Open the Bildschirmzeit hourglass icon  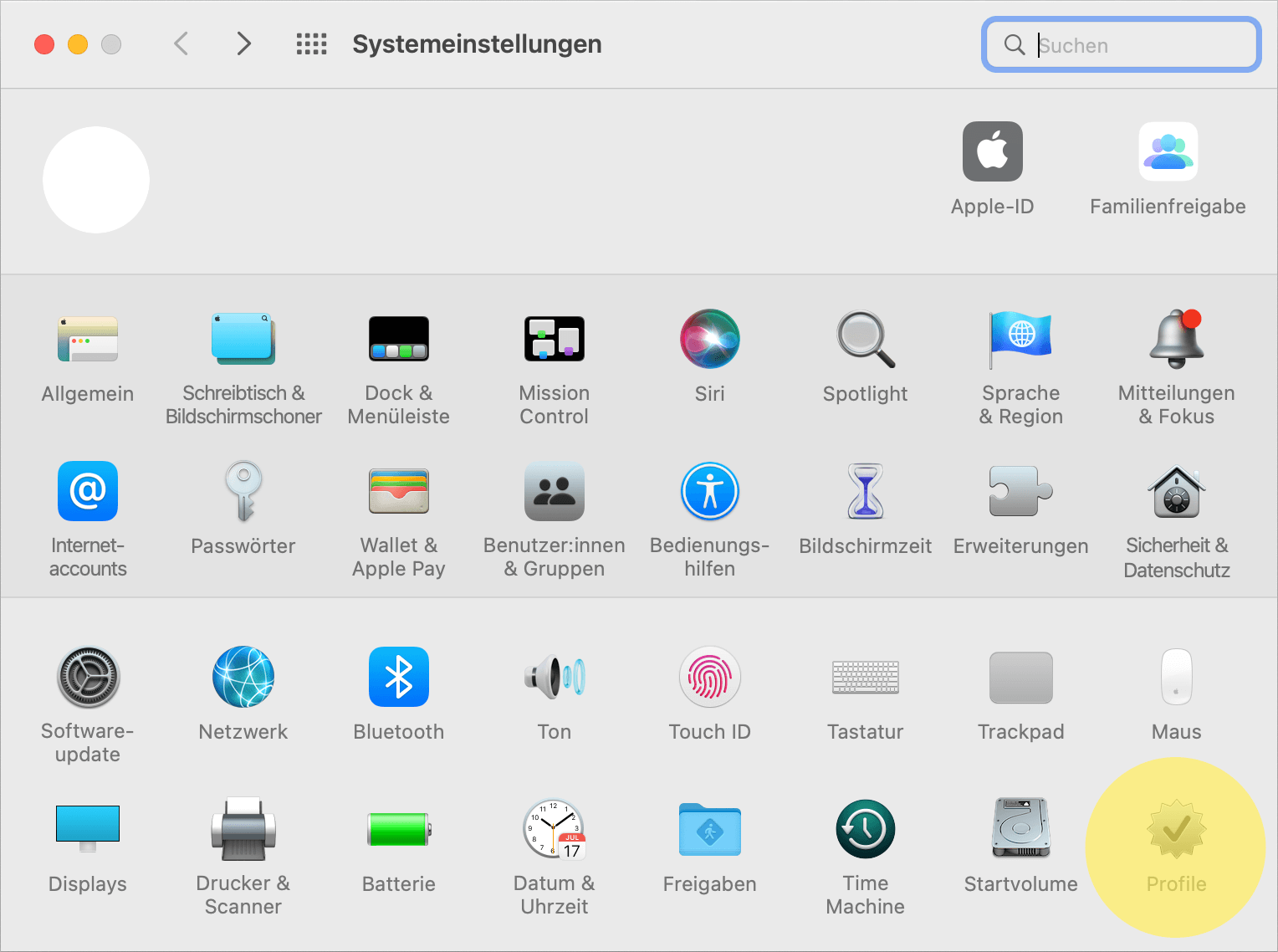[x=865, y=491]
